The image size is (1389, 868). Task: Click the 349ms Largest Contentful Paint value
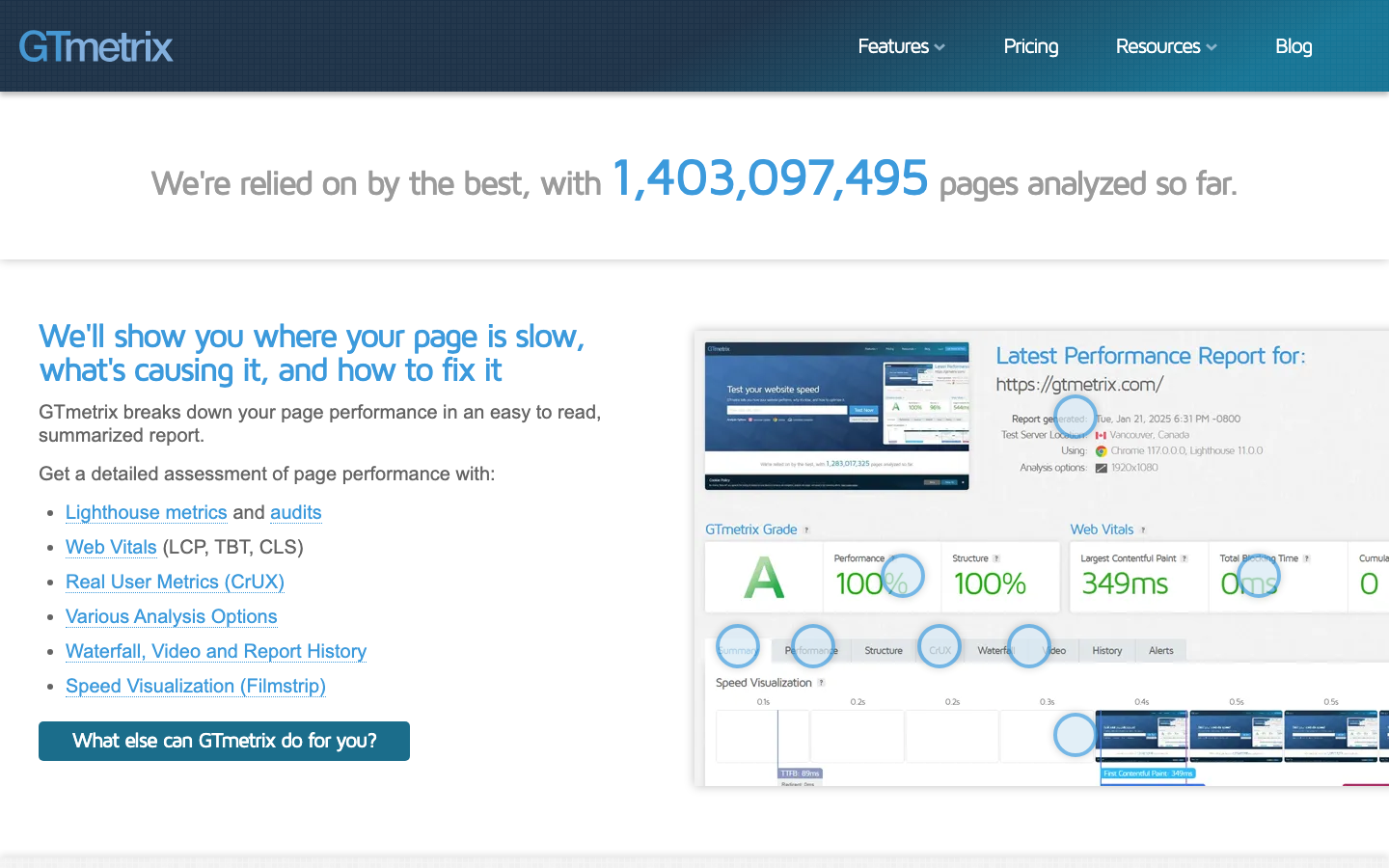1125,583
